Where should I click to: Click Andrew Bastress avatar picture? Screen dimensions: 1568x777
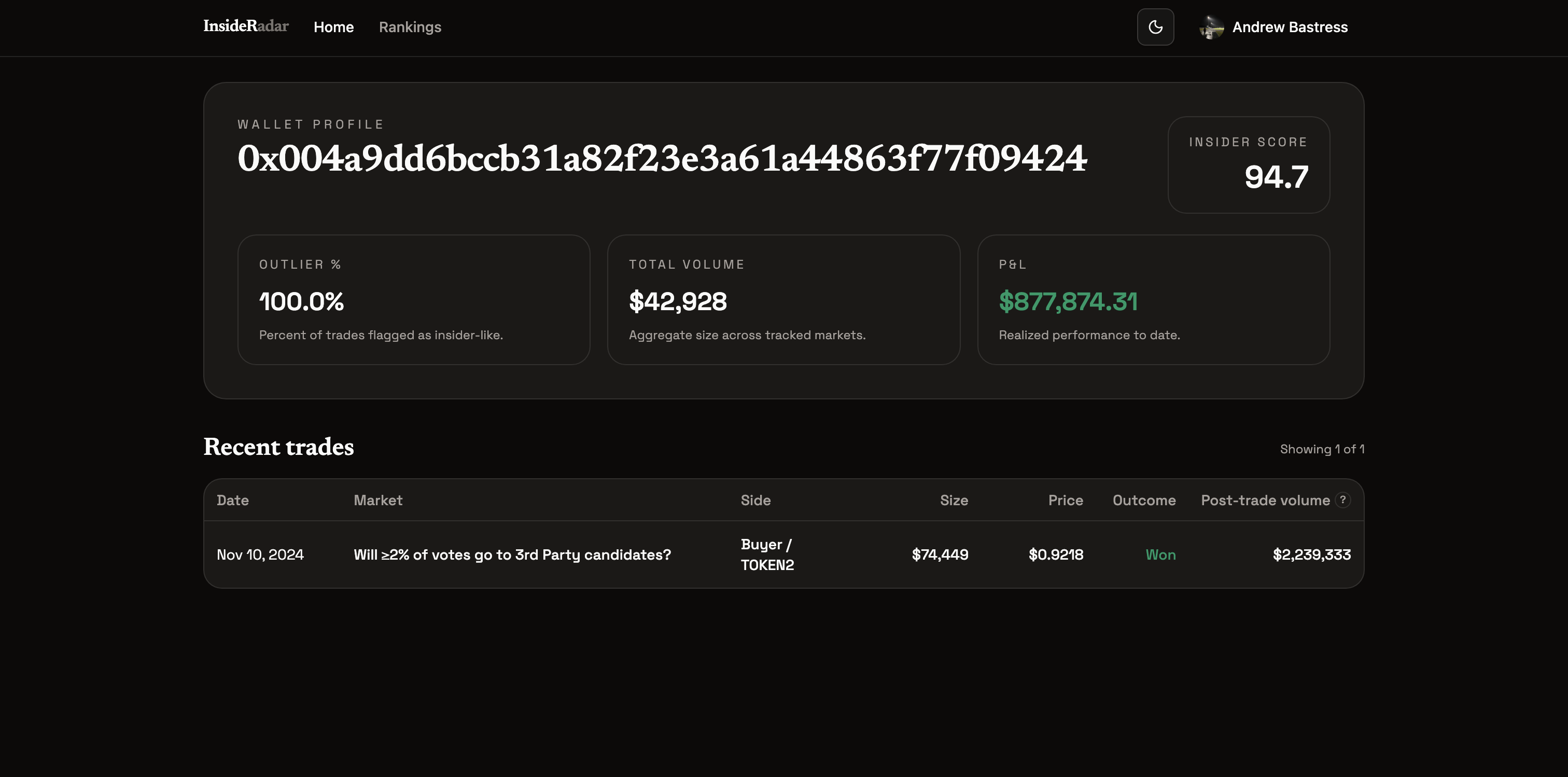coord(1211,27)
